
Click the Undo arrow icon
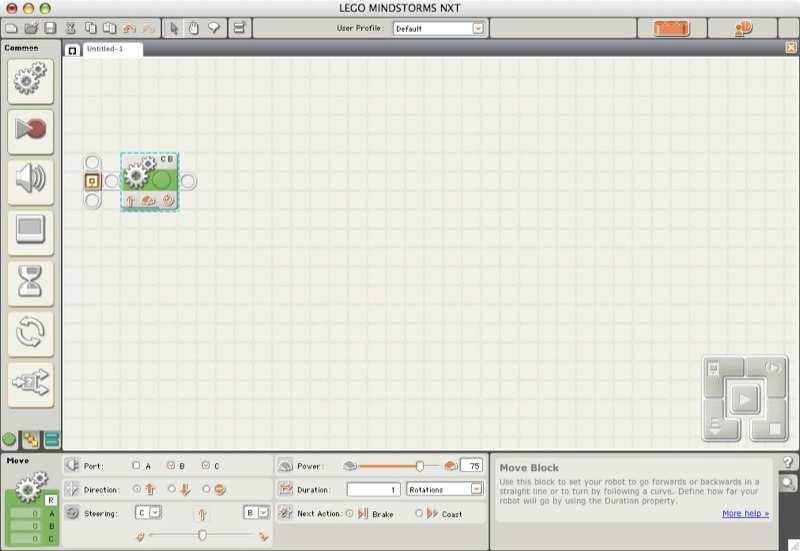tap(129, 28)
